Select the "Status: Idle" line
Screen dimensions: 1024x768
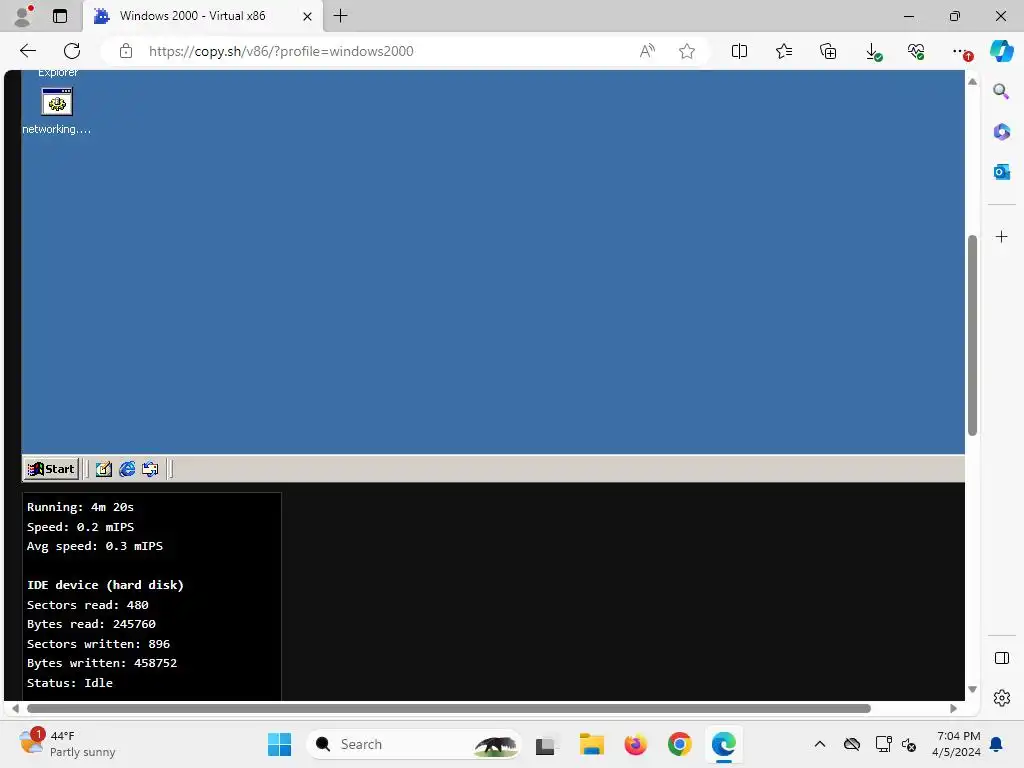click(70, 683)
